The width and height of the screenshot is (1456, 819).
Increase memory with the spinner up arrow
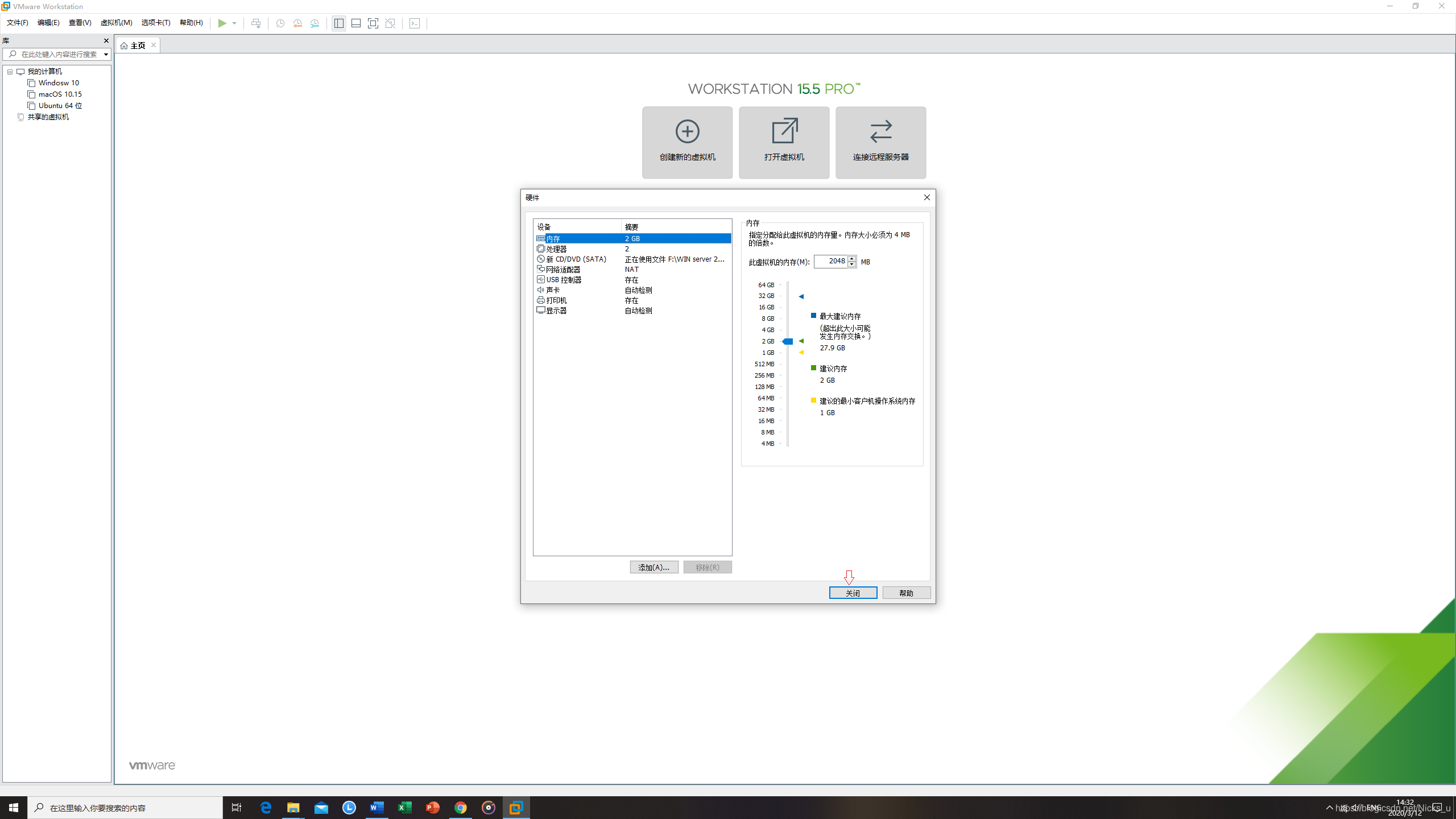(851, 258)
